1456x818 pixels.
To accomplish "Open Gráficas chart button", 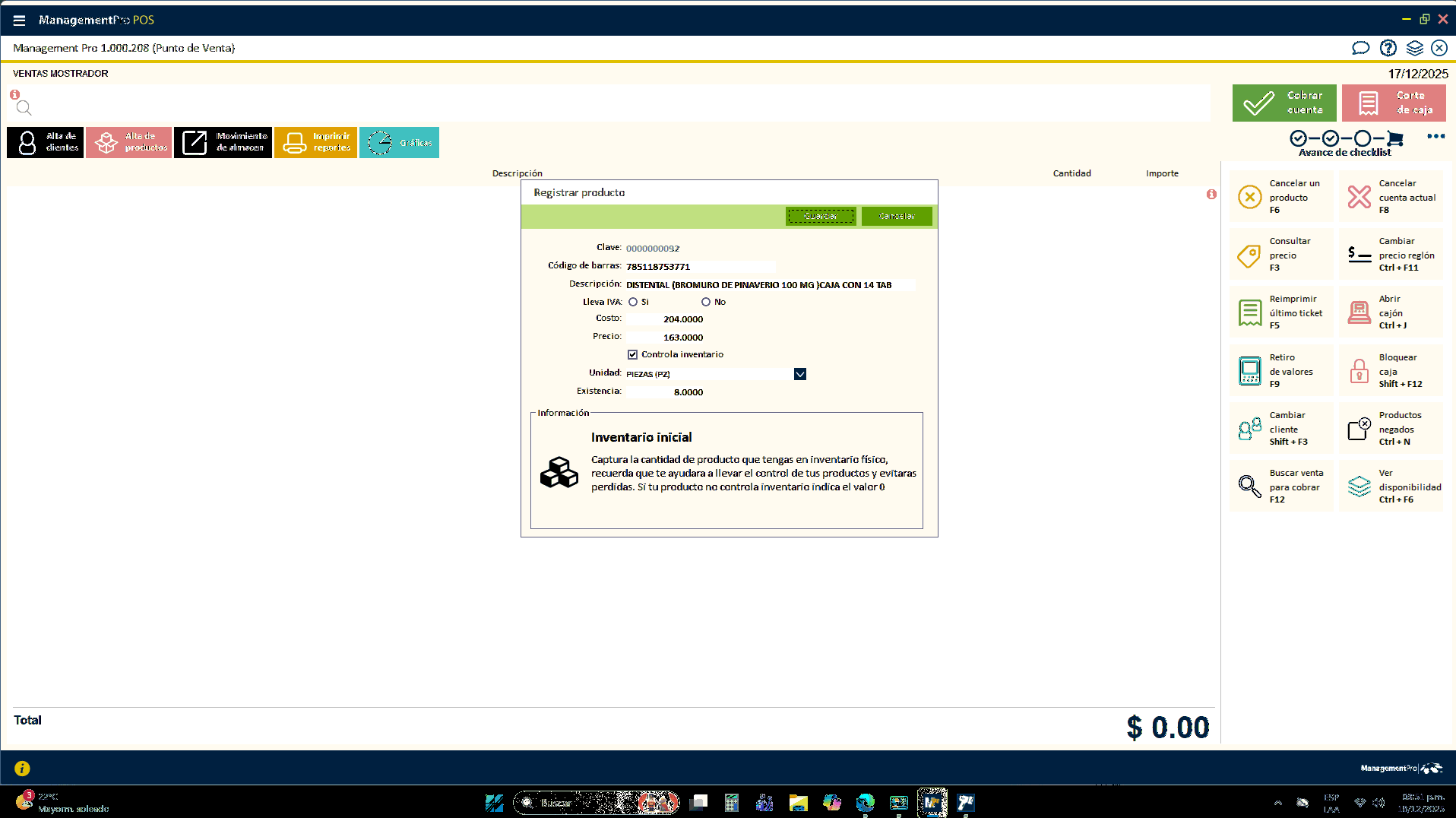I will click(399, 142).
